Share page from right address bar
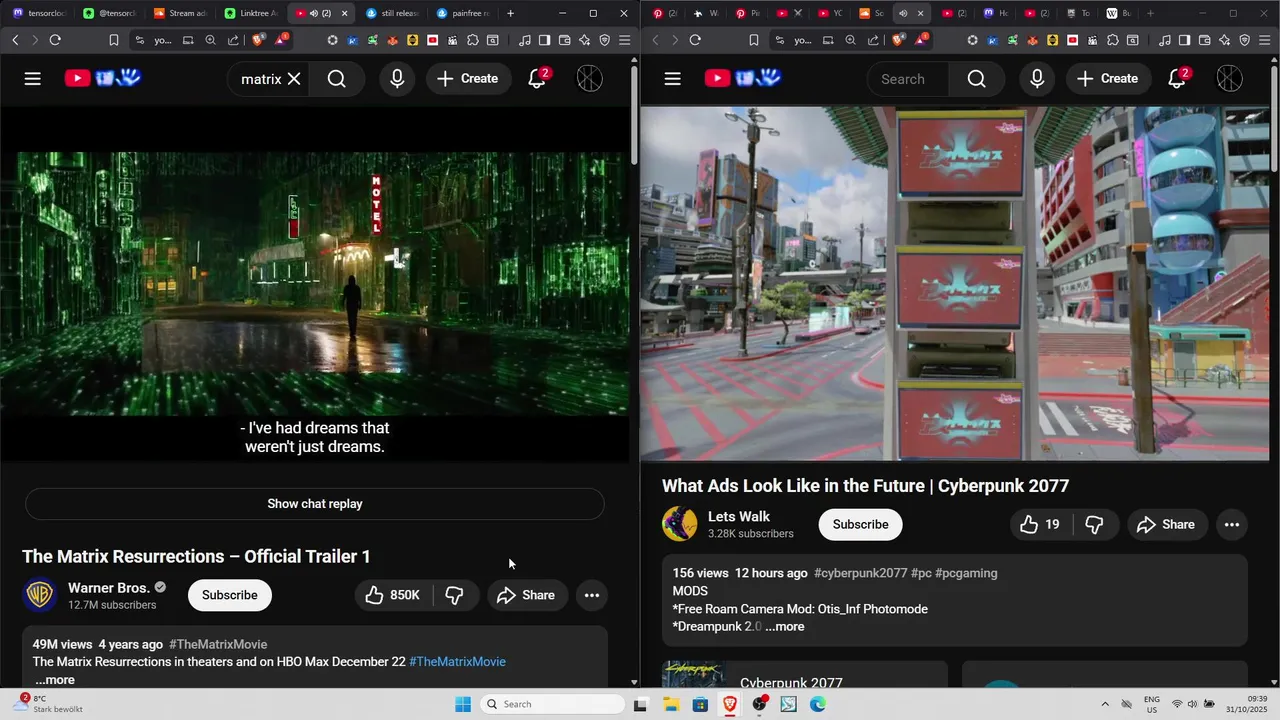Viewport: 1280px width, 720px height. click(873, 40)
